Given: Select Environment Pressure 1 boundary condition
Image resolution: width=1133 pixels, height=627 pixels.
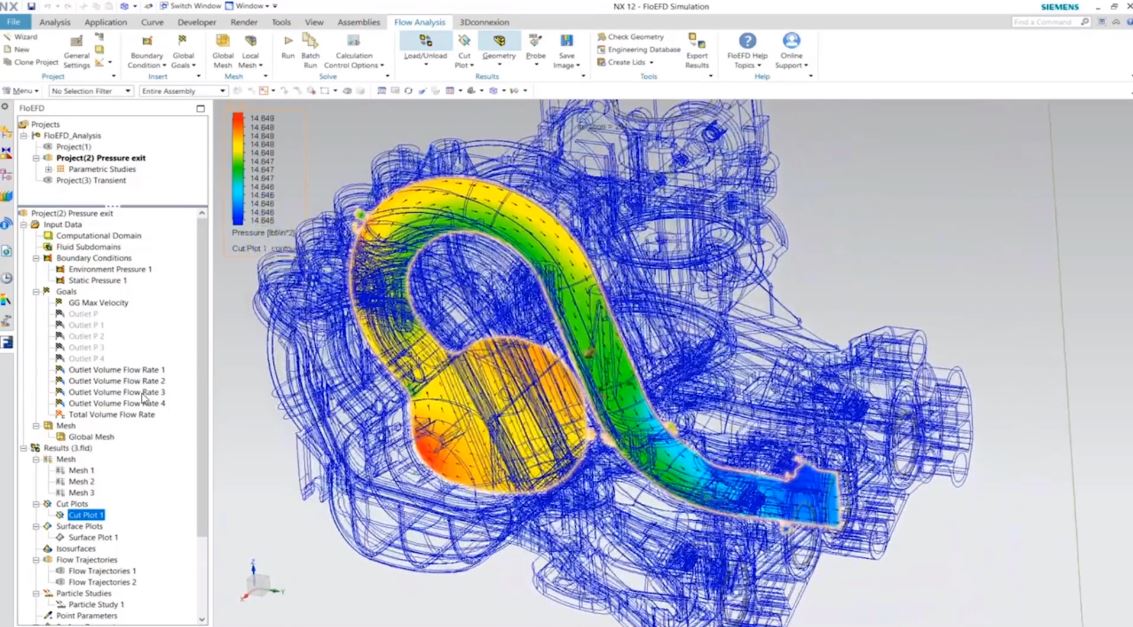Looking at the screenshot, I should (110, 269).
